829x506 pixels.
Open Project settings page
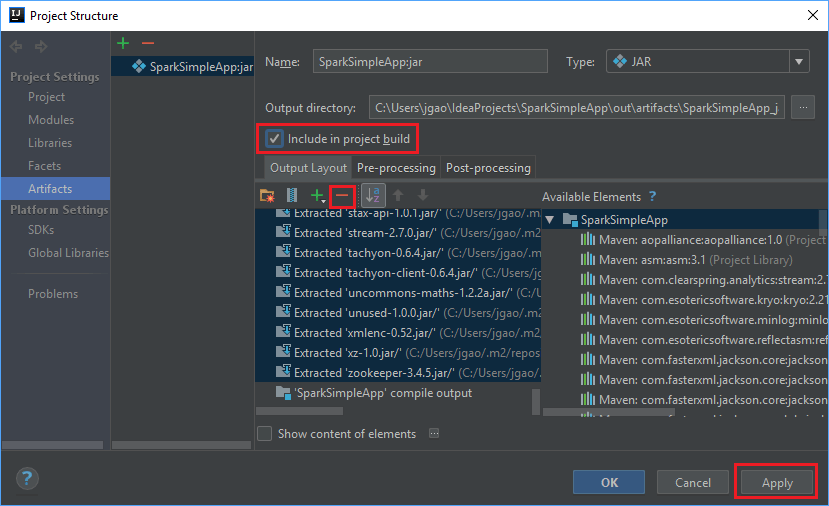pyautogui.click(x=47, y=97)
